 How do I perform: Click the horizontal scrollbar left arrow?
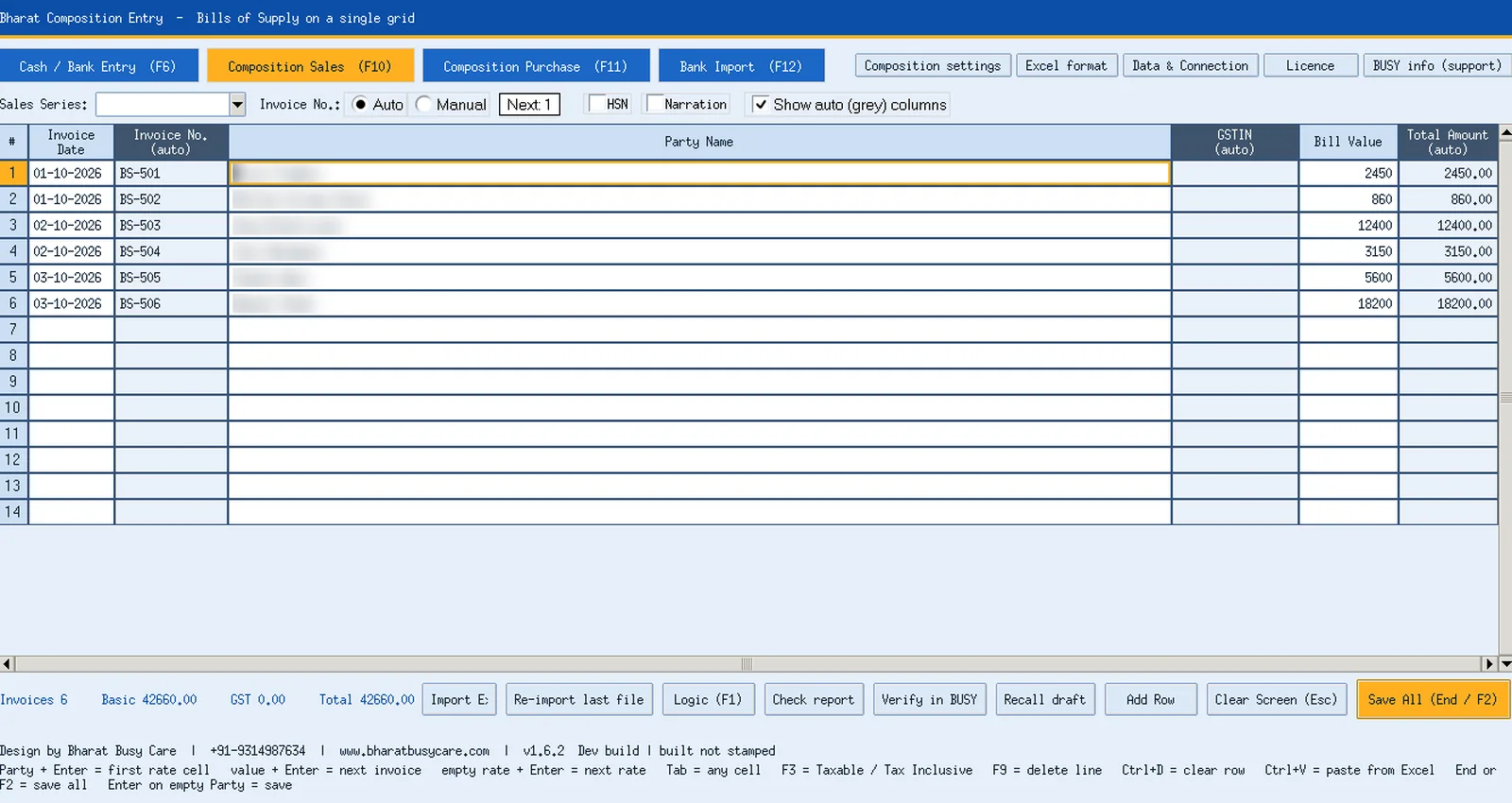[7, 664]
